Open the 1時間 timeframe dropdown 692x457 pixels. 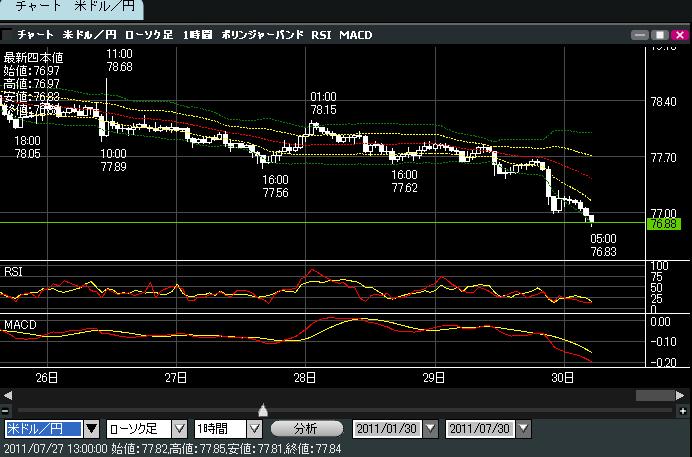coord(254,429)
